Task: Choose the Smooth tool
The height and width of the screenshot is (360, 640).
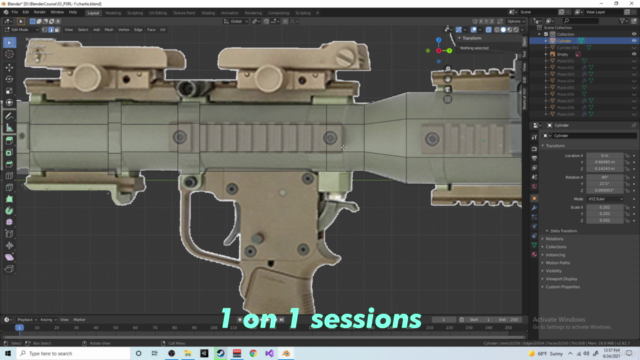Action: 9,222
